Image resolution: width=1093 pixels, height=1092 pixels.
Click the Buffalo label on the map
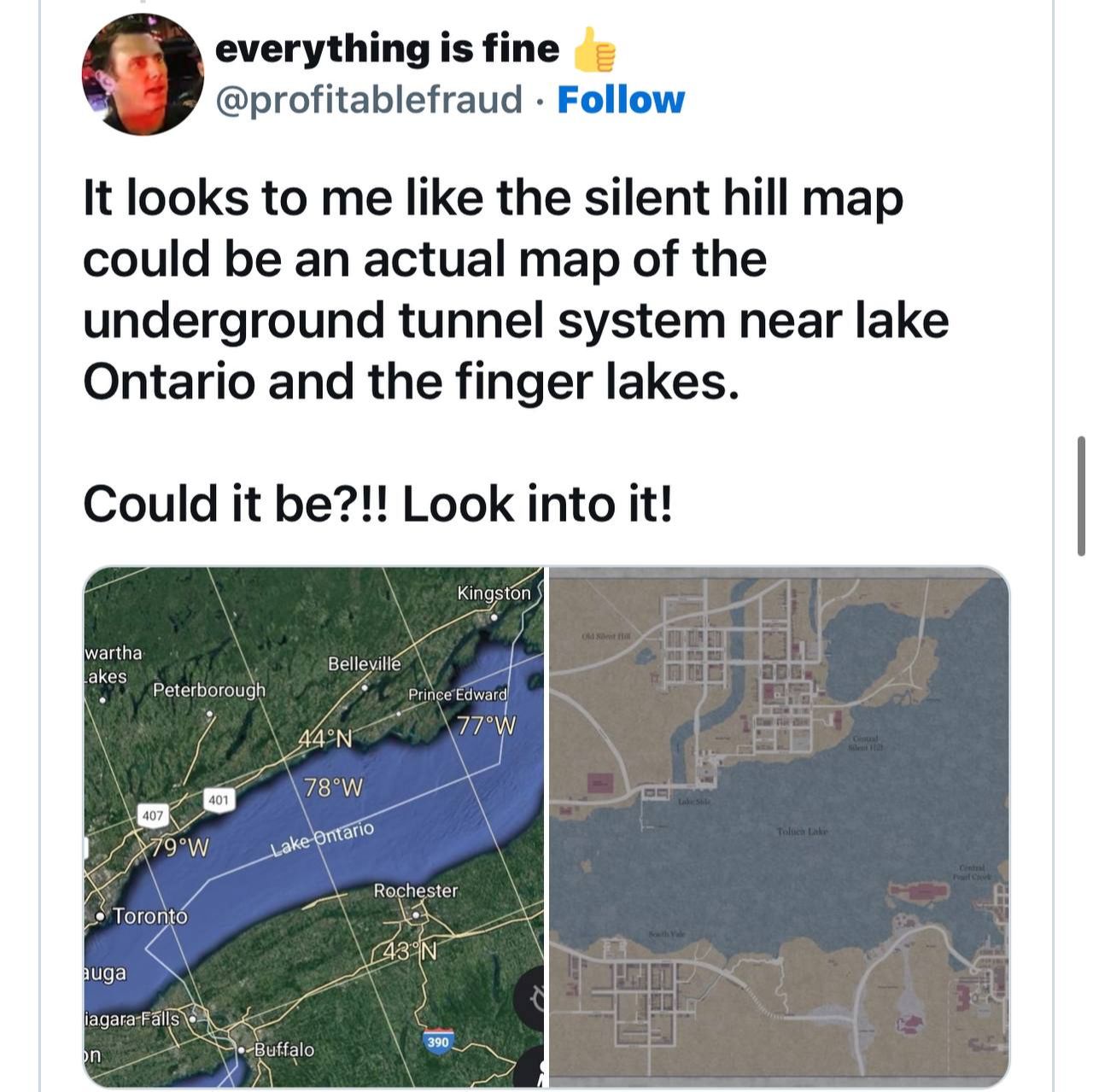(x=283, y=1049)
